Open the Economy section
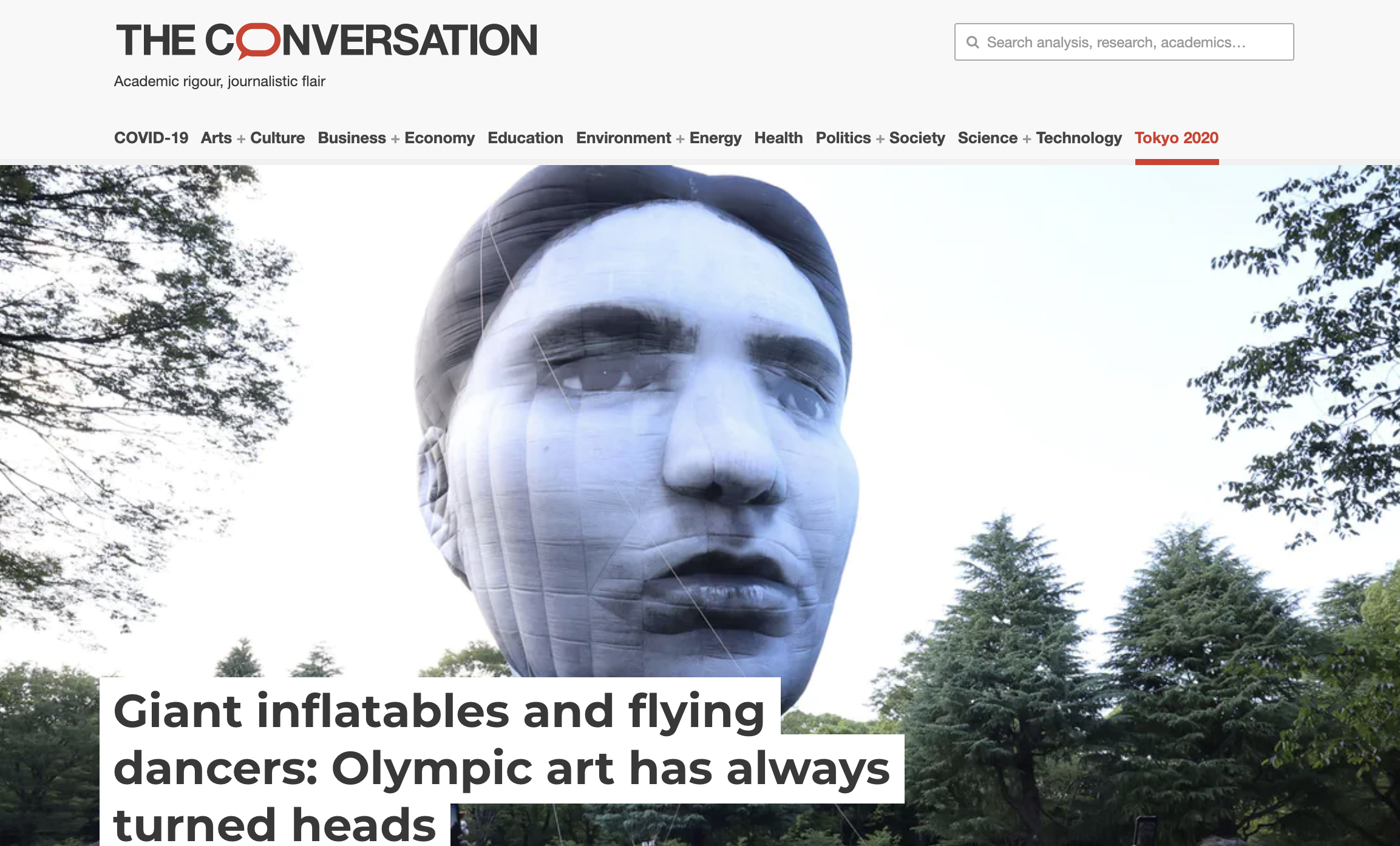 [440, 138]
